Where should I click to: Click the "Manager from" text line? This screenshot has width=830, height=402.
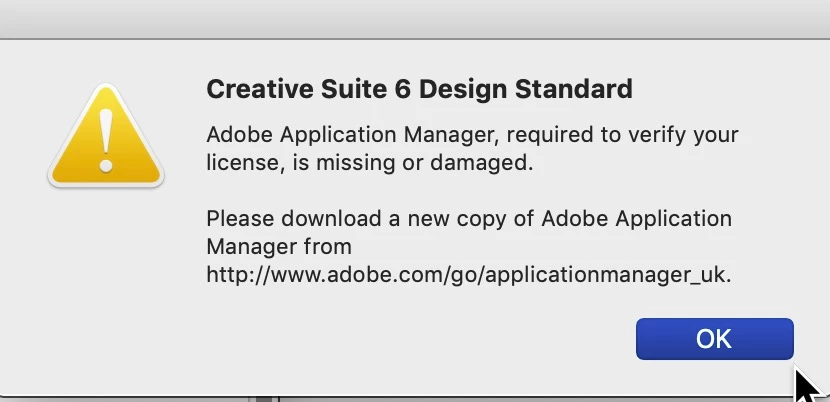tap(279, 246)
